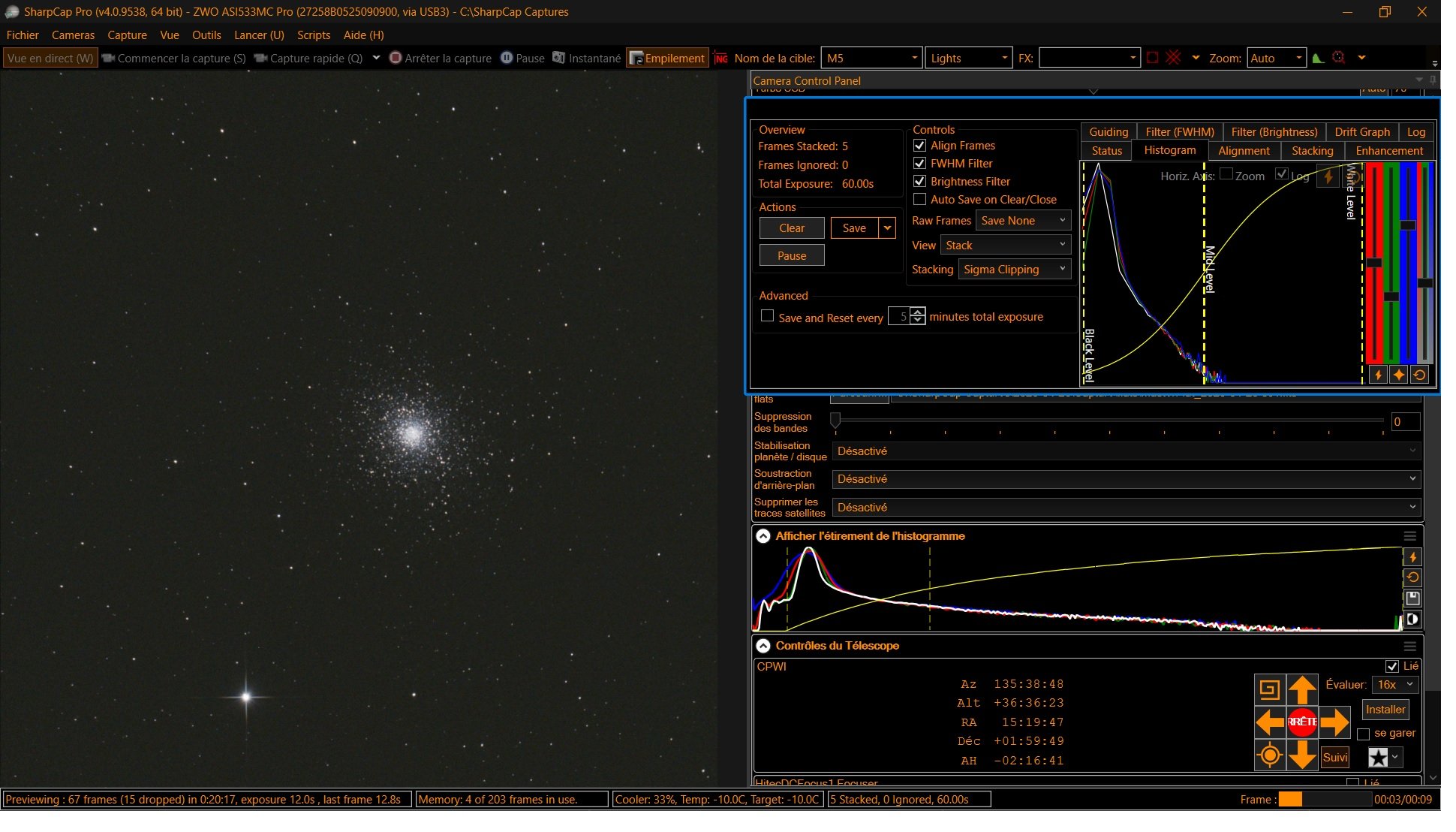Screen dimensions: 1456x832
Task: Open the Lights frame type dropdown
Action: click(968, 58)
